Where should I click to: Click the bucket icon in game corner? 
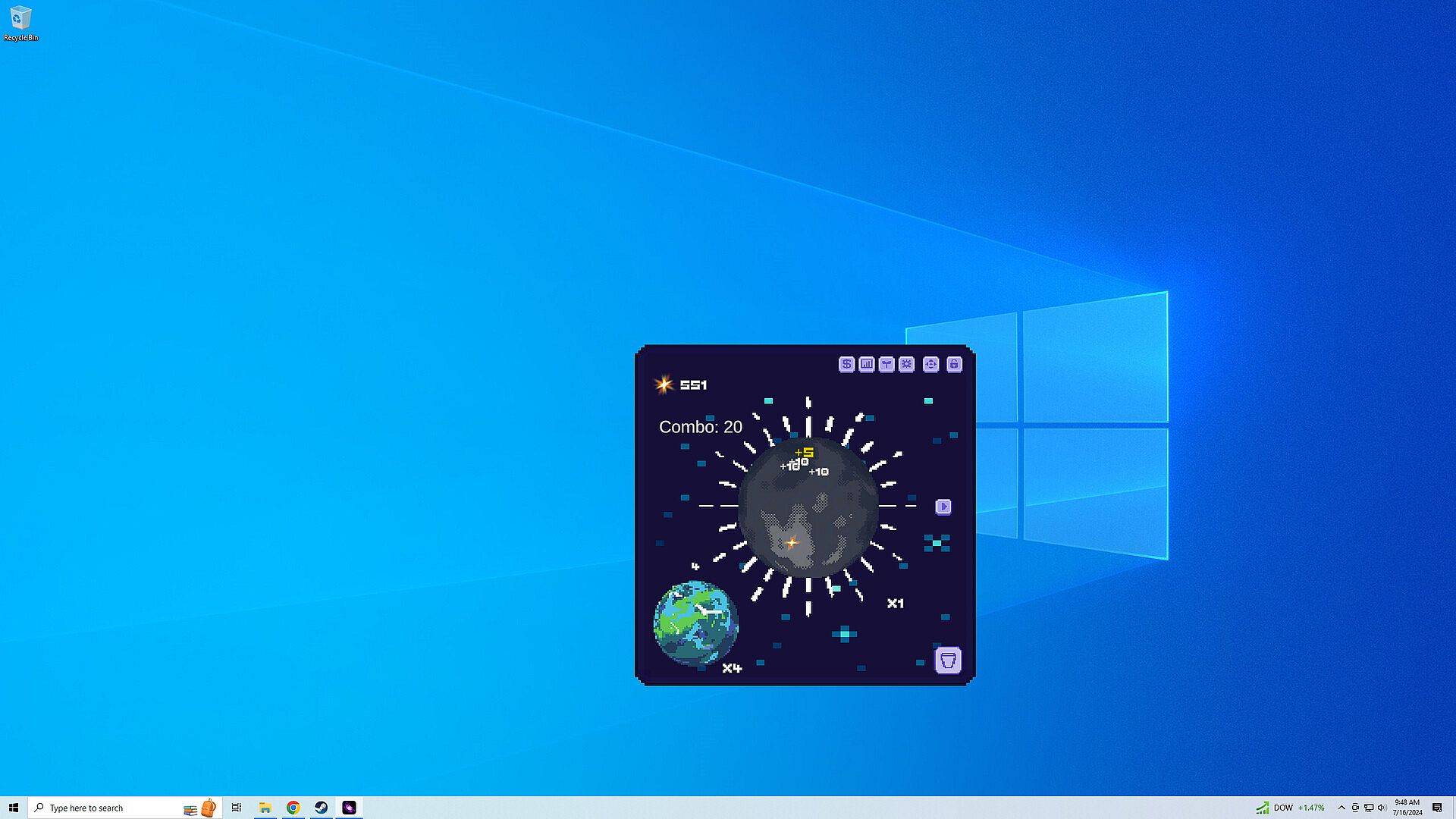[947, 660]
